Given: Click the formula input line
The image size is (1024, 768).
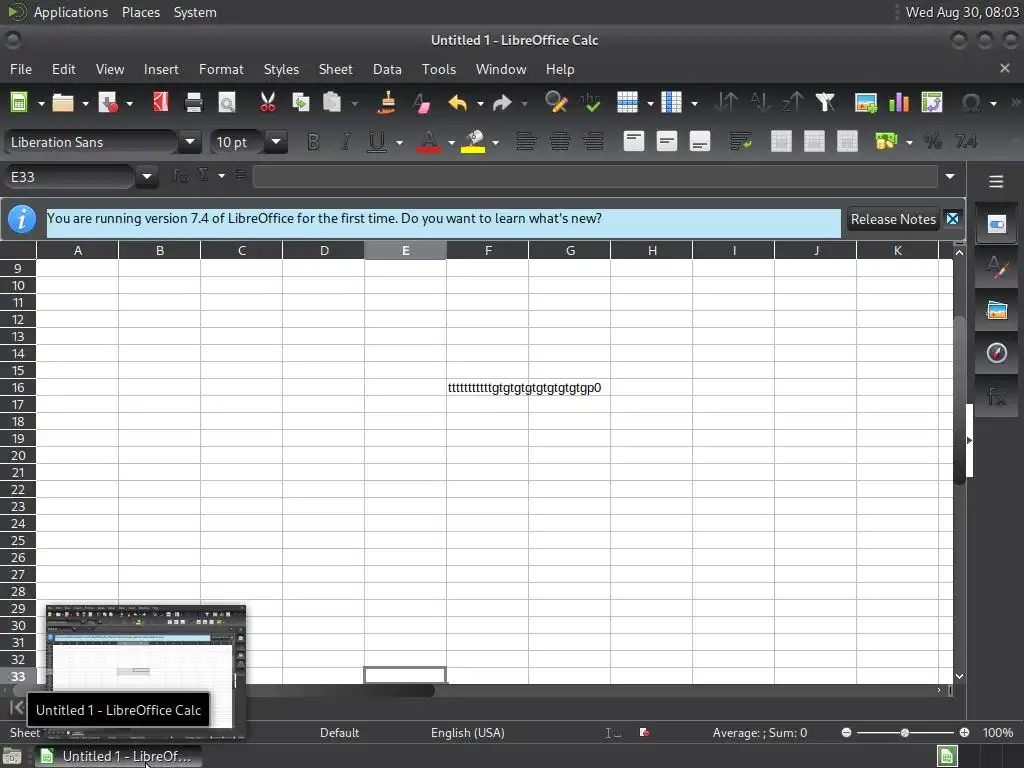Looking at the screenshot, I should pos(595,176).
